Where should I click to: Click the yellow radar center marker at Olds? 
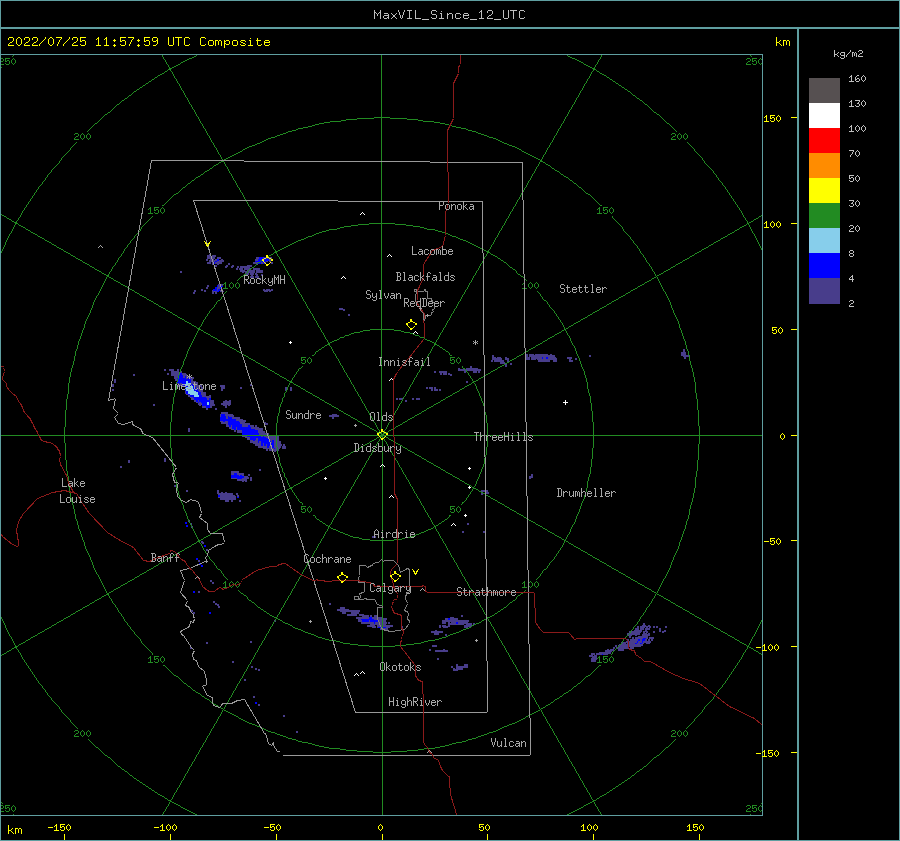[x=382, y=435]
